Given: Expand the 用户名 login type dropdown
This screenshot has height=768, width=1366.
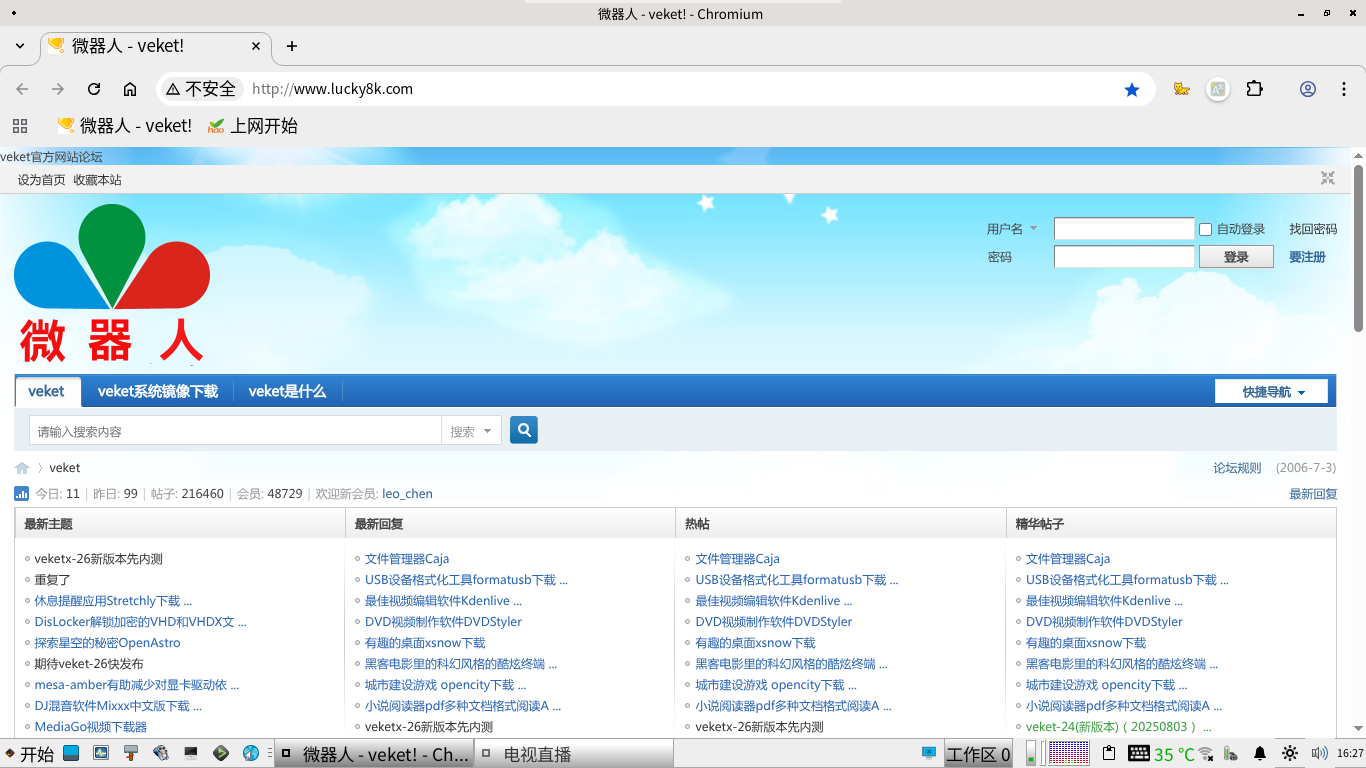Looking at the screenshot, I should tap(1033, 229).
